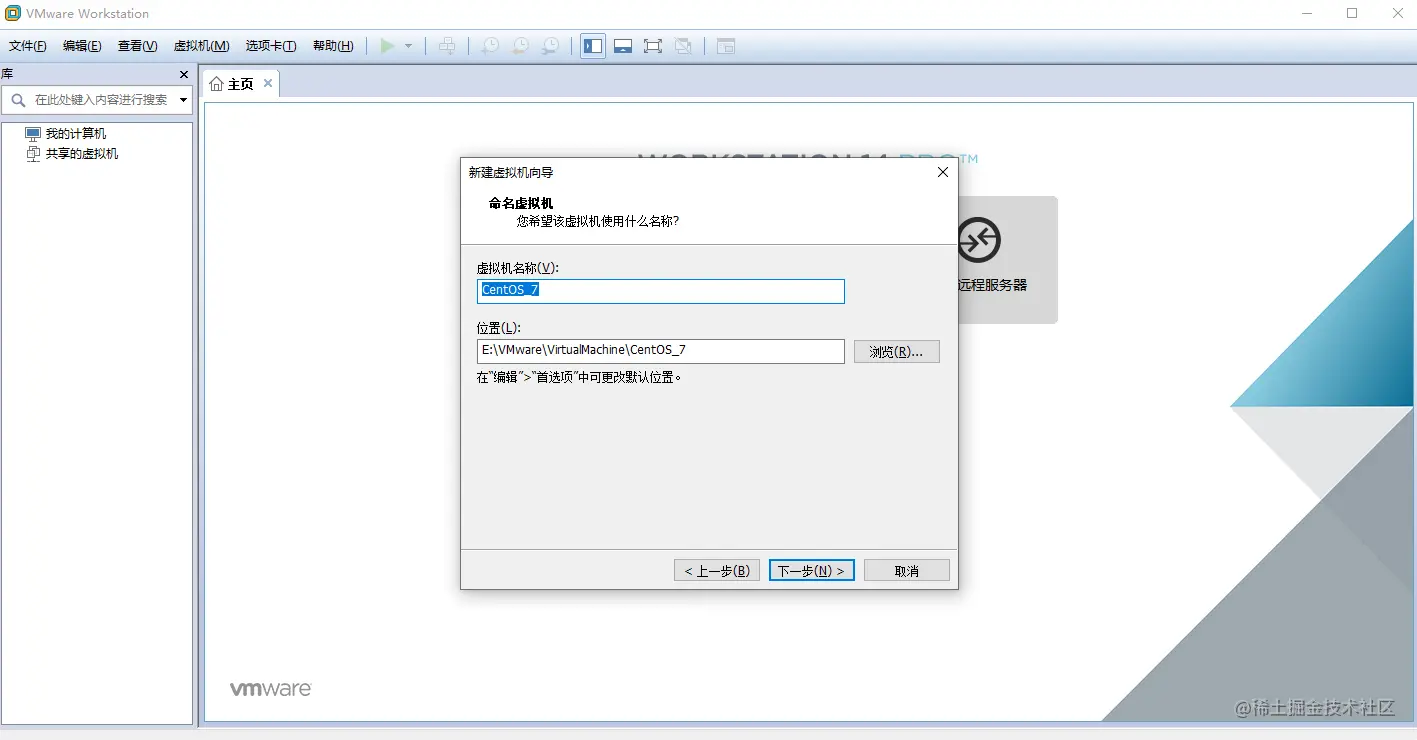Click the 浏览(R)... browse button
The width and height of the screenshot is (1417, 740).
pyautogui.click(x=896, y=351)
